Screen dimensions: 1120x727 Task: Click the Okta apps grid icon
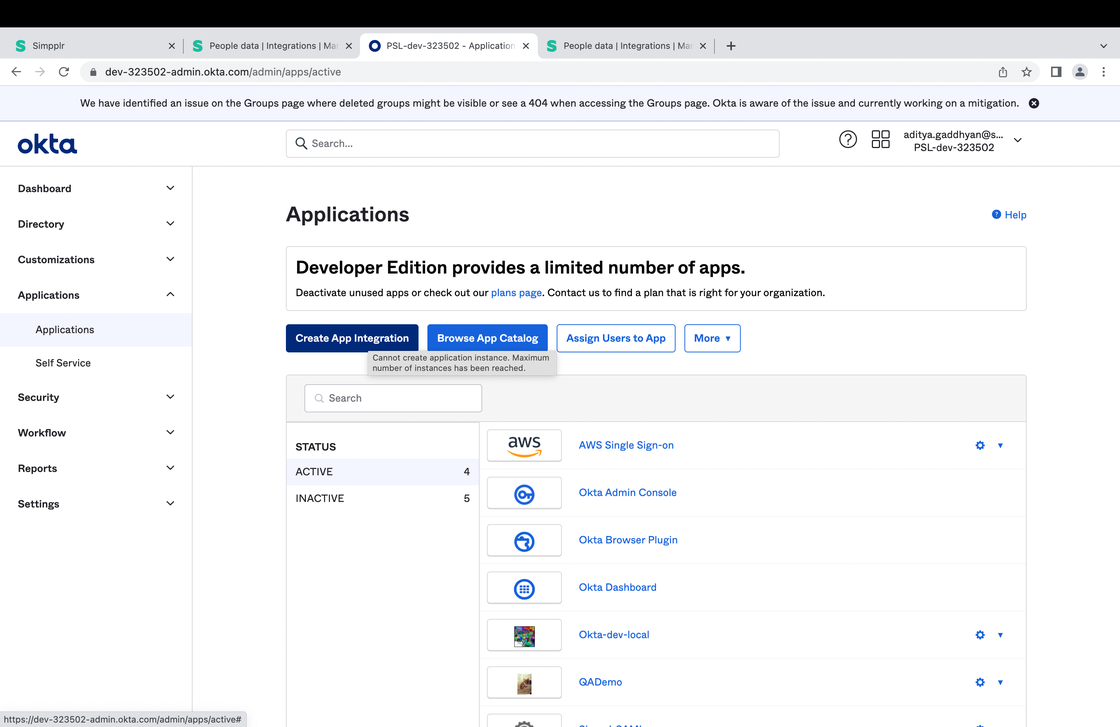880,139
